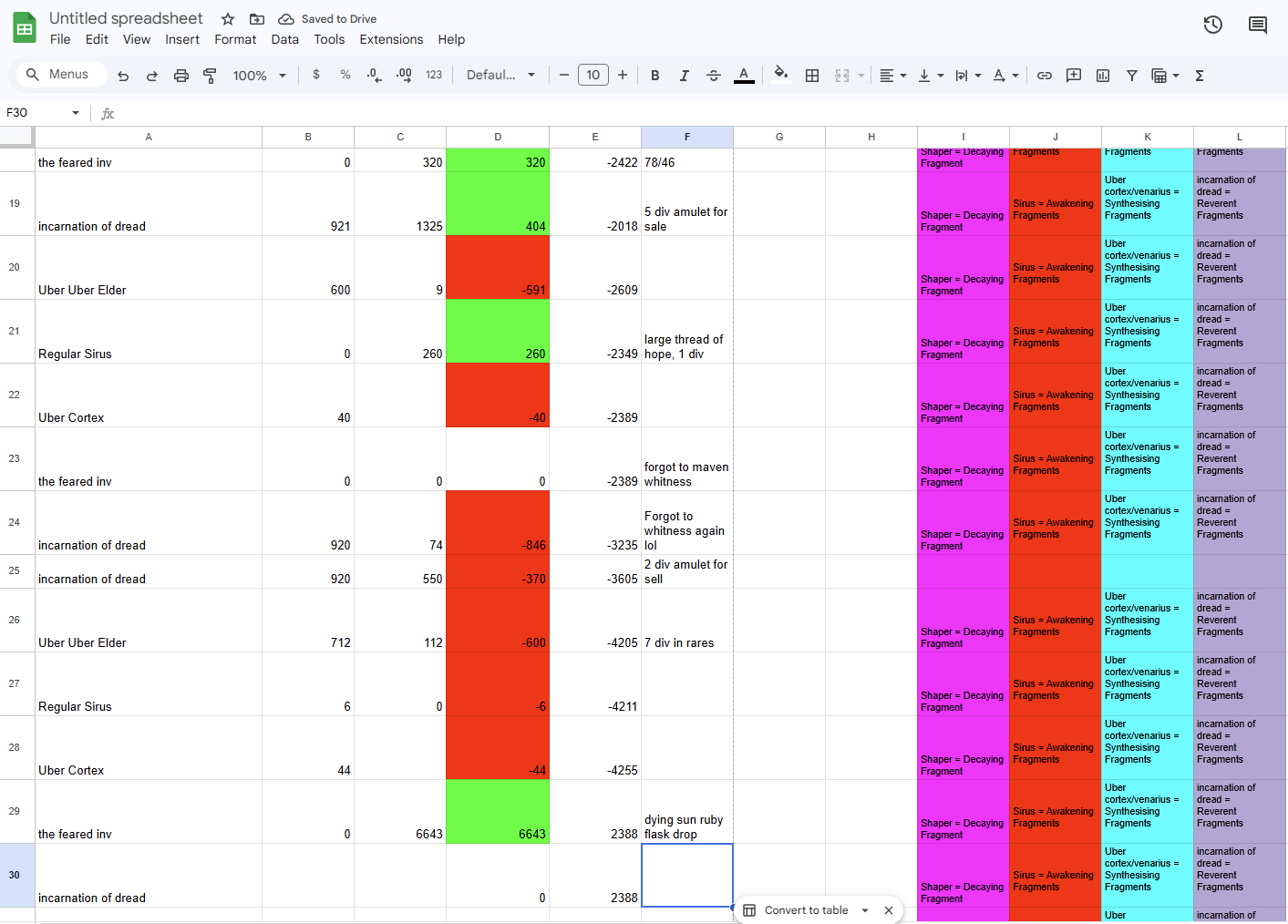
Task: Toggle bold formatting
Action: [654, 75]
